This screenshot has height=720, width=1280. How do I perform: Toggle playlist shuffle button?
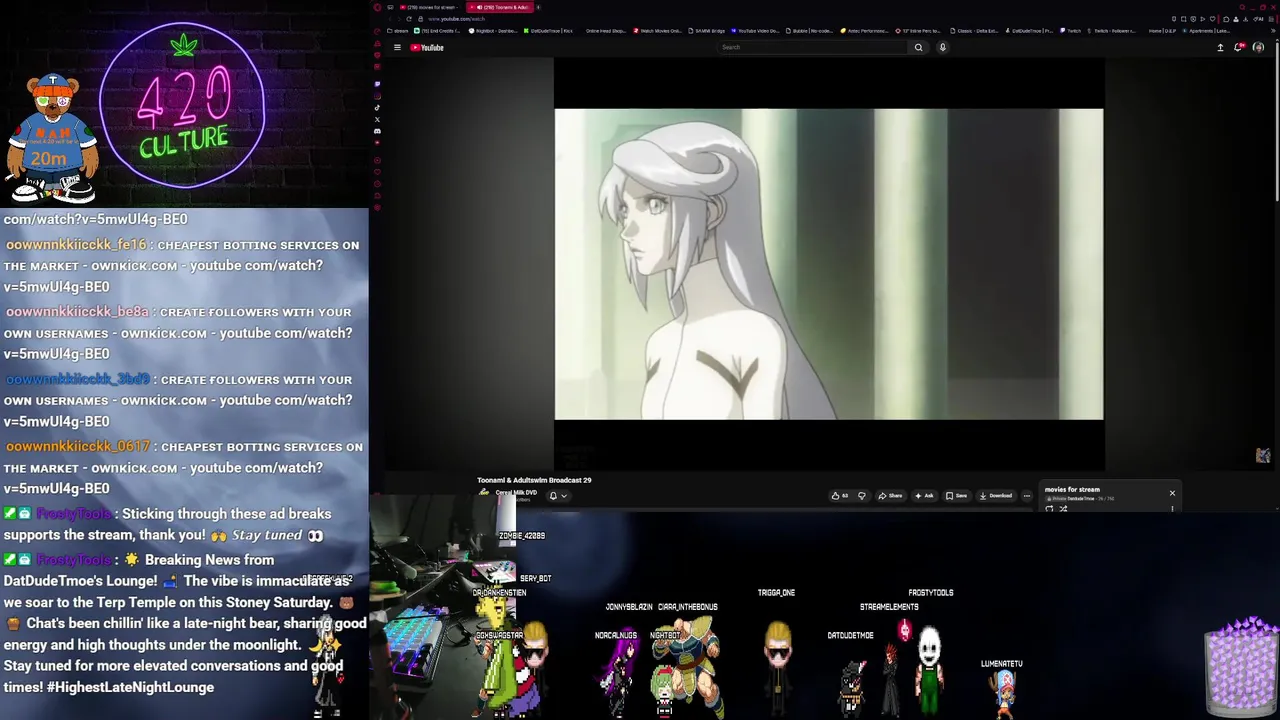click(x=1063, y=509)
